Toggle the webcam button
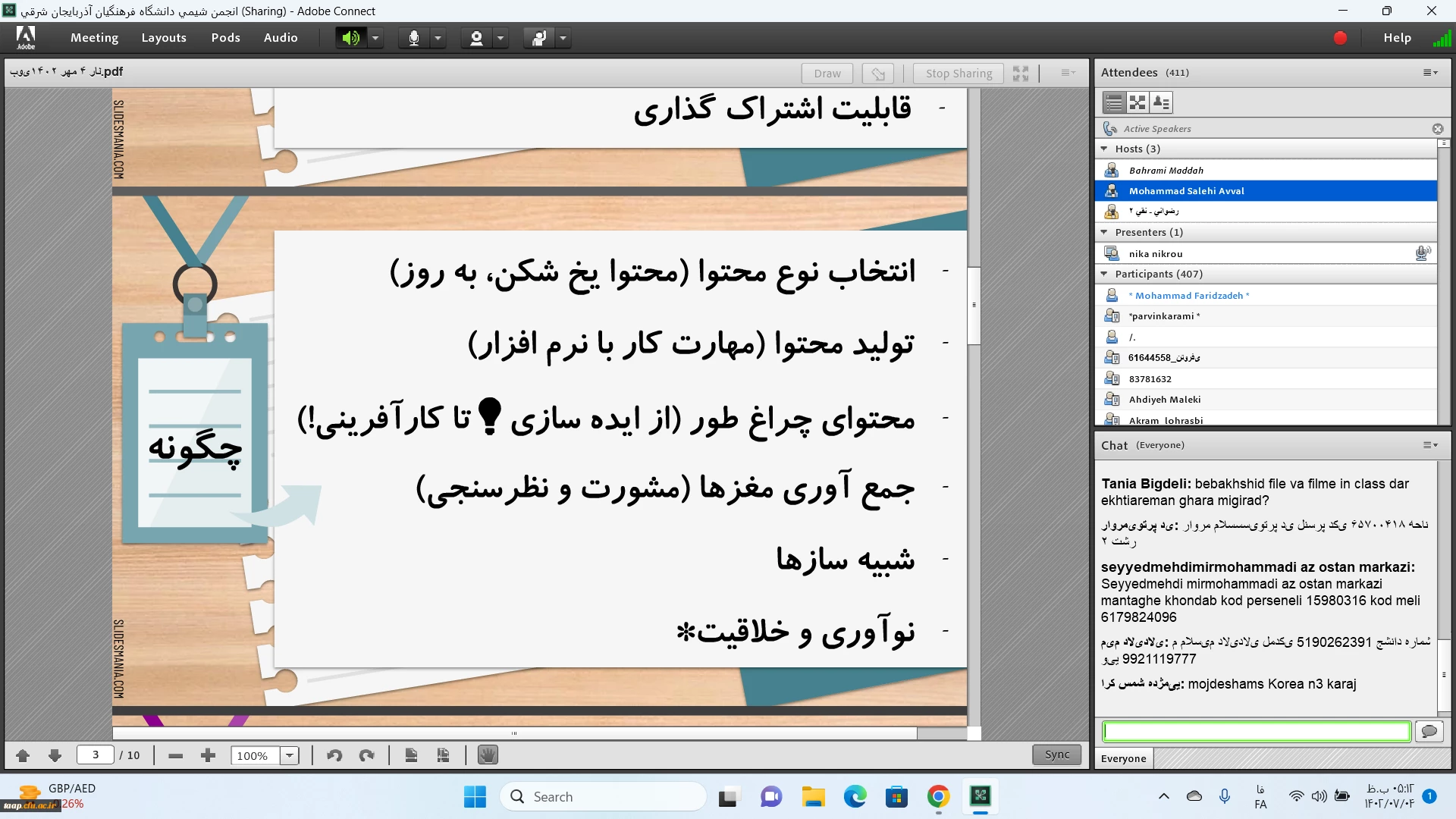The image size is (1456, 819). coord(476,38)
